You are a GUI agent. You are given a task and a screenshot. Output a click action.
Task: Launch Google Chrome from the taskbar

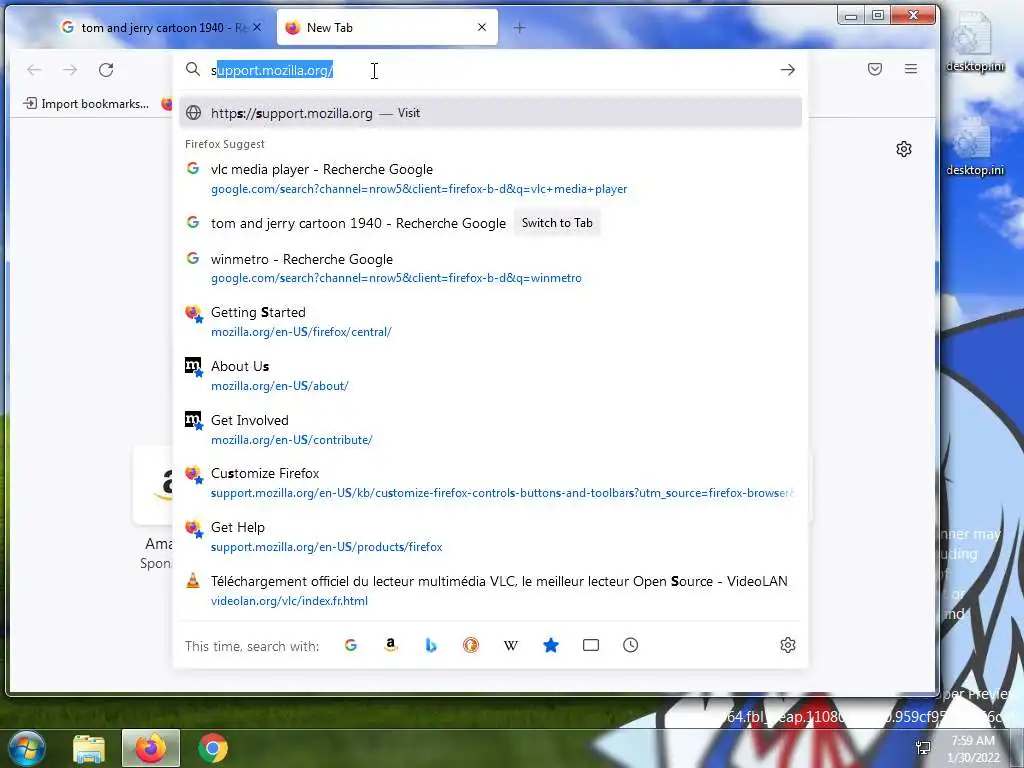click(x=213, y=748)
